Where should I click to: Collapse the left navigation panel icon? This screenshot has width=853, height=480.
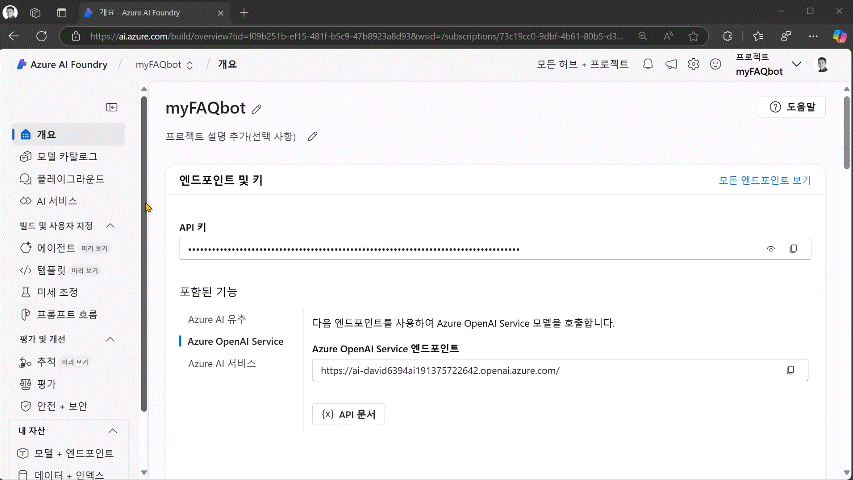tap(112, 107)
